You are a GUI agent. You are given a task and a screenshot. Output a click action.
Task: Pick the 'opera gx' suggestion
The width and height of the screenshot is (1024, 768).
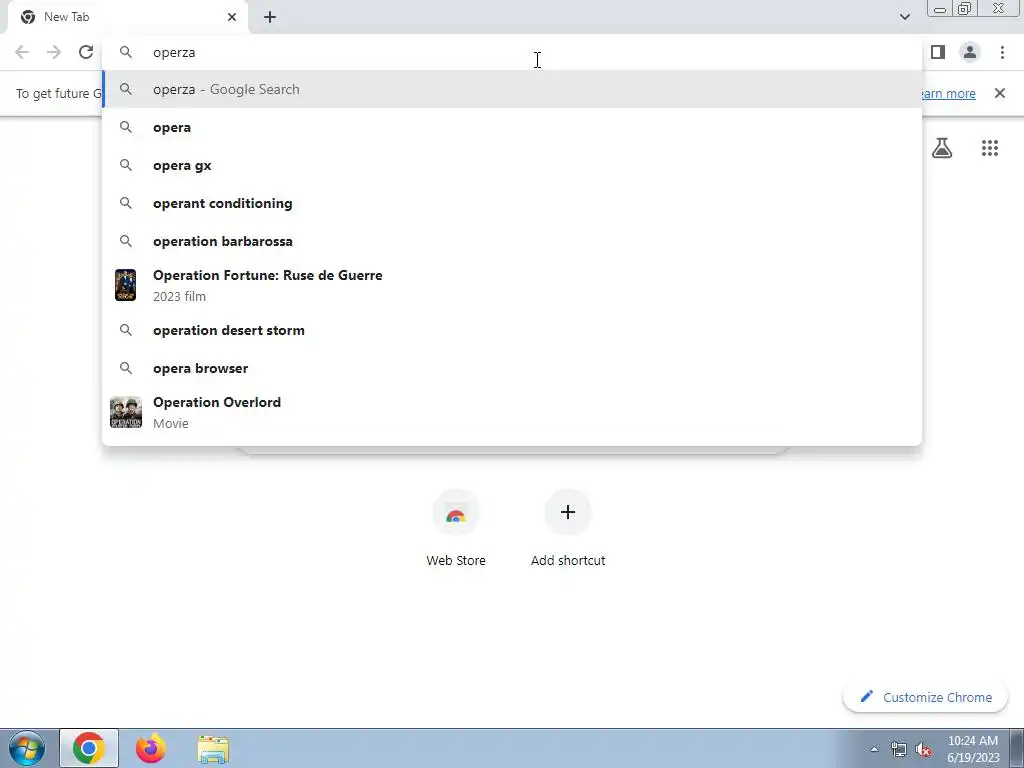pyautogui.click(x=512, y=165)
